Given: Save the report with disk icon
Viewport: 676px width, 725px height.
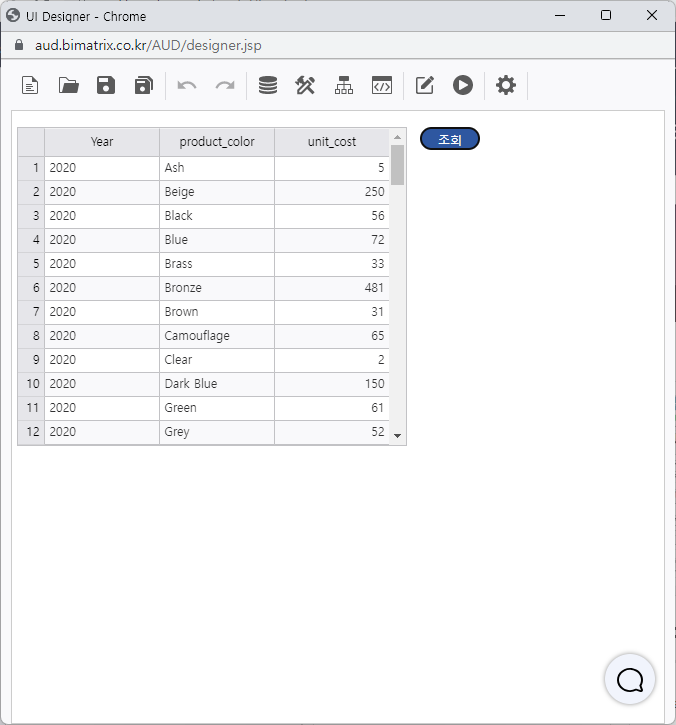Looking at the screenshot, I should tap(106, 85).
